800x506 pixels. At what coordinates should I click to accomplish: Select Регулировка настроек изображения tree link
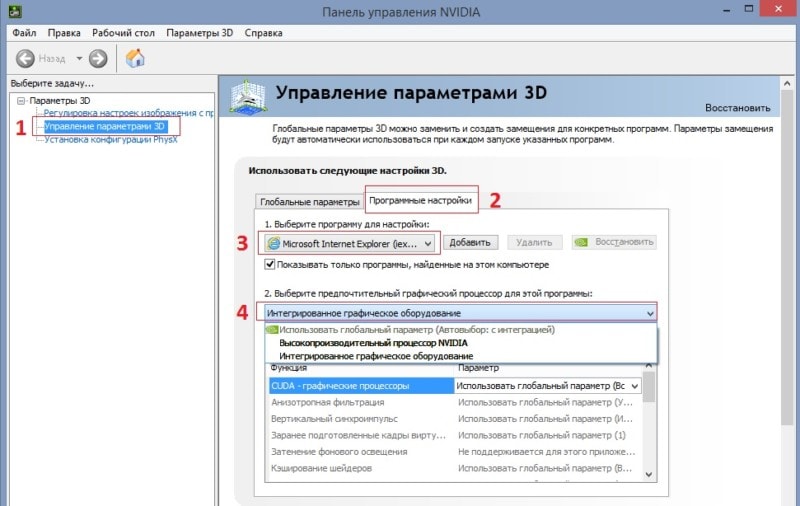point(129,113)
